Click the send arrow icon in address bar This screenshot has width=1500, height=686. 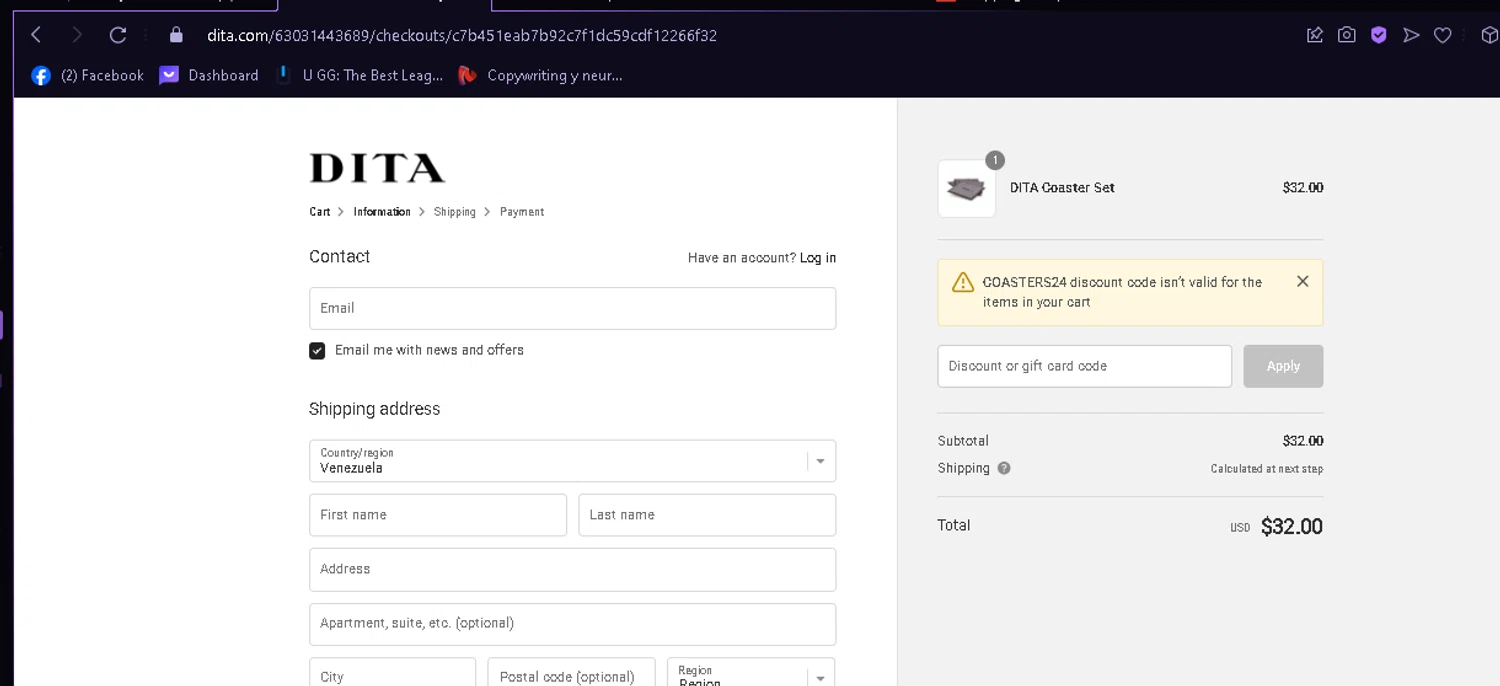coord(1411,35)
